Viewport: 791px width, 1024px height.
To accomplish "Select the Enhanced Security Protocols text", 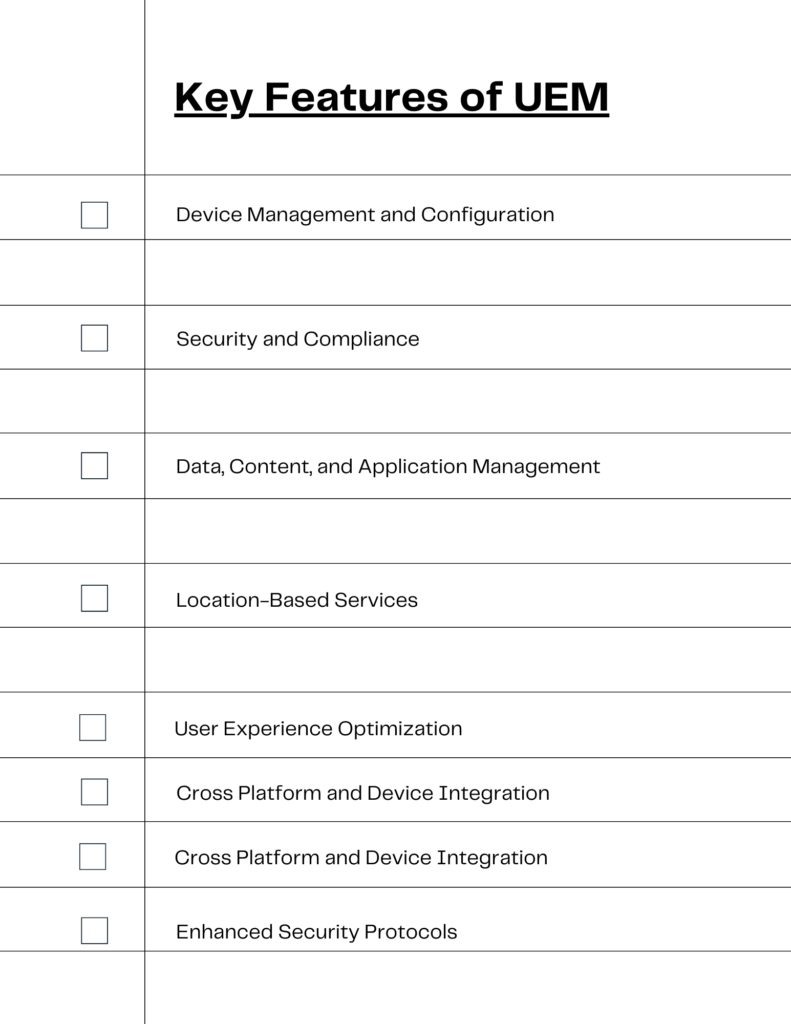I will [316, 932].
